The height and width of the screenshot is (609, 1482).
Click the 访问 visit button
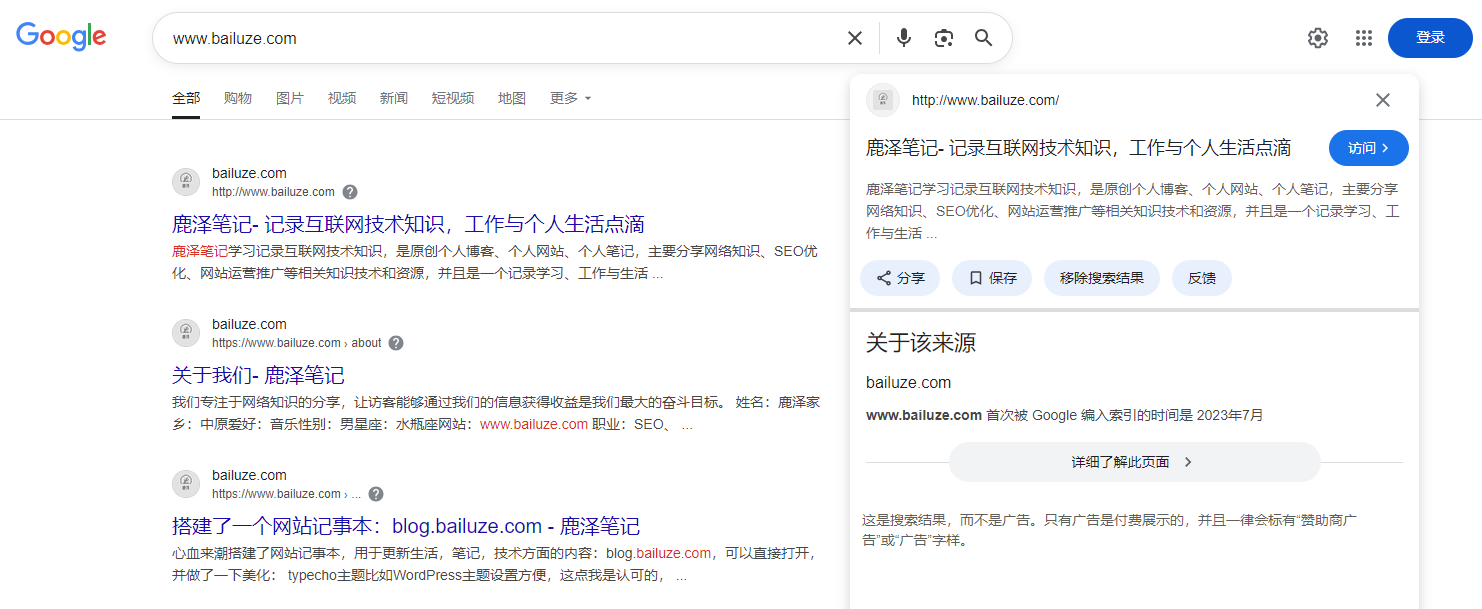[x=1368, y=148]
